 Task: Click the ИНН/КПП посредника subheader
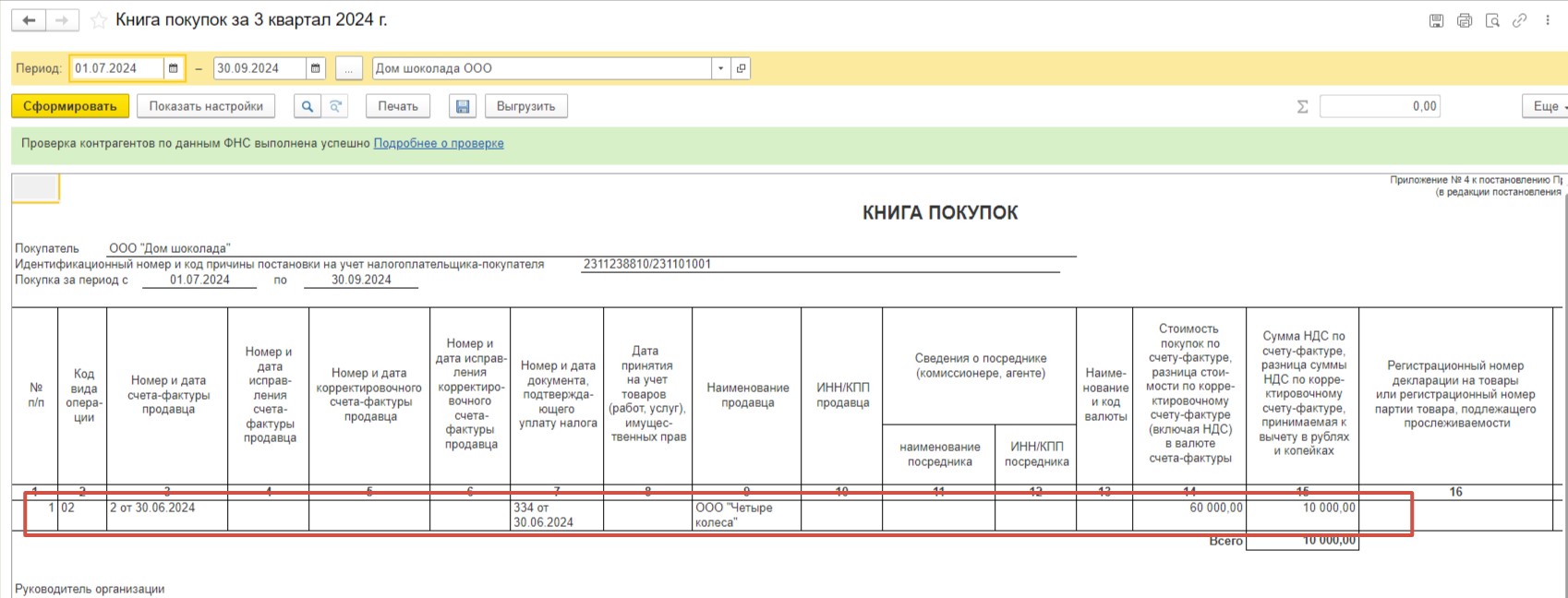[x=1036, y=454]
